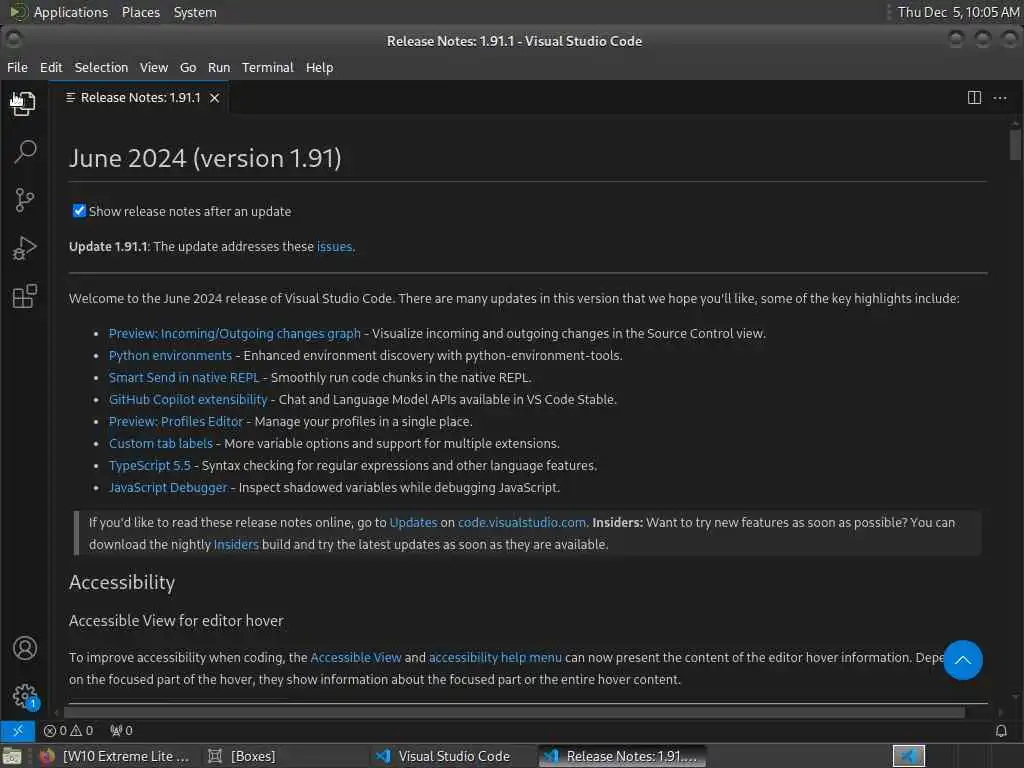Open the JavaScript Debugger link
The image size is (1024, 768).
pos(168,487)
